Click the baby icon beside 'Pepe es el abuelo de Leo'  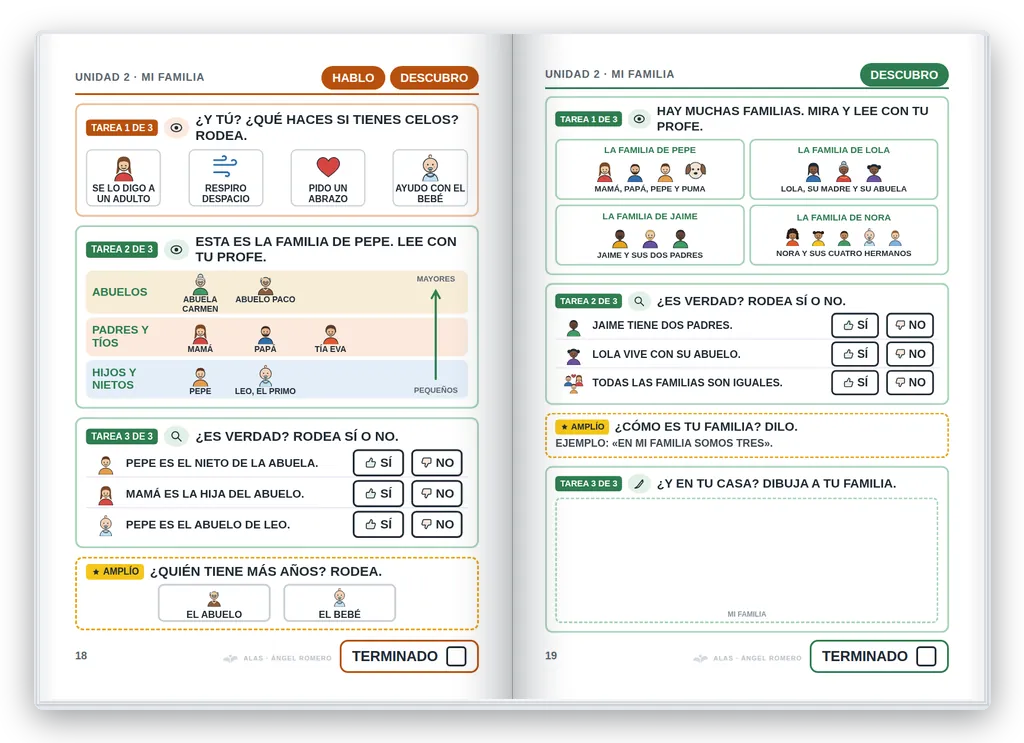tap(106, 526)
